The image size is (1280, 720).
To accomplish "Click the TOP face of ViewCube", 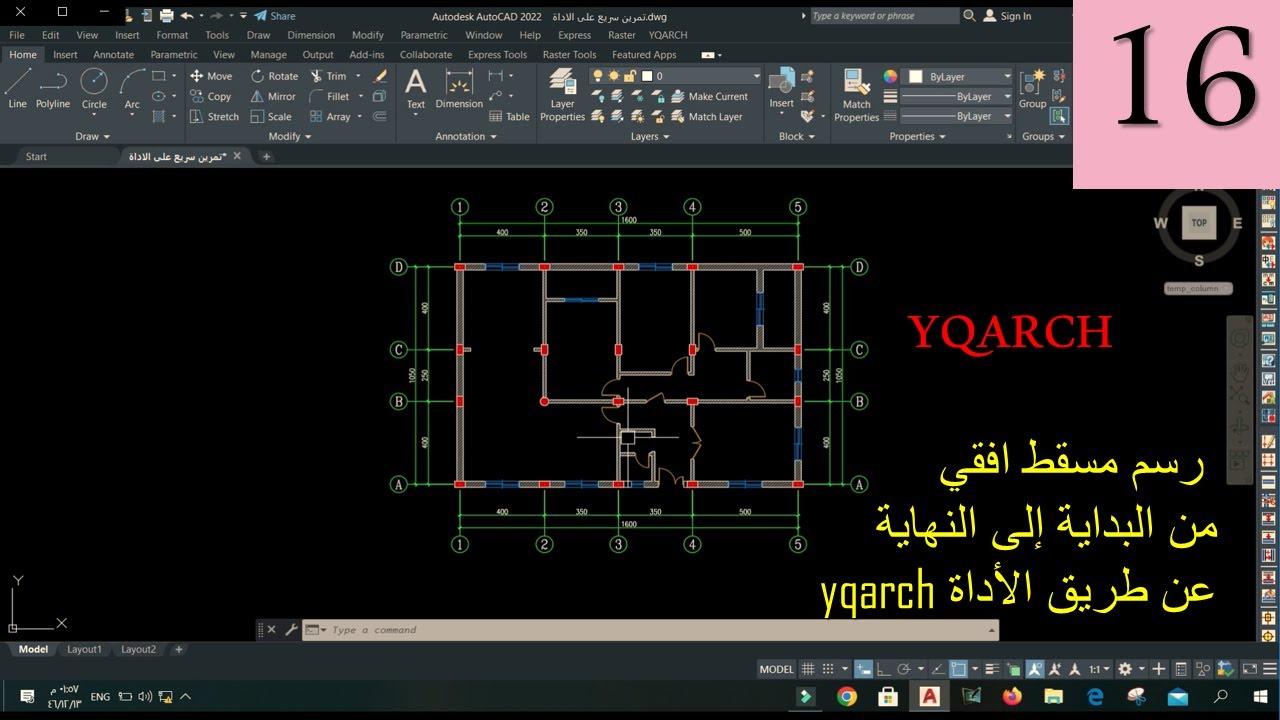I will click(1199, 223).
